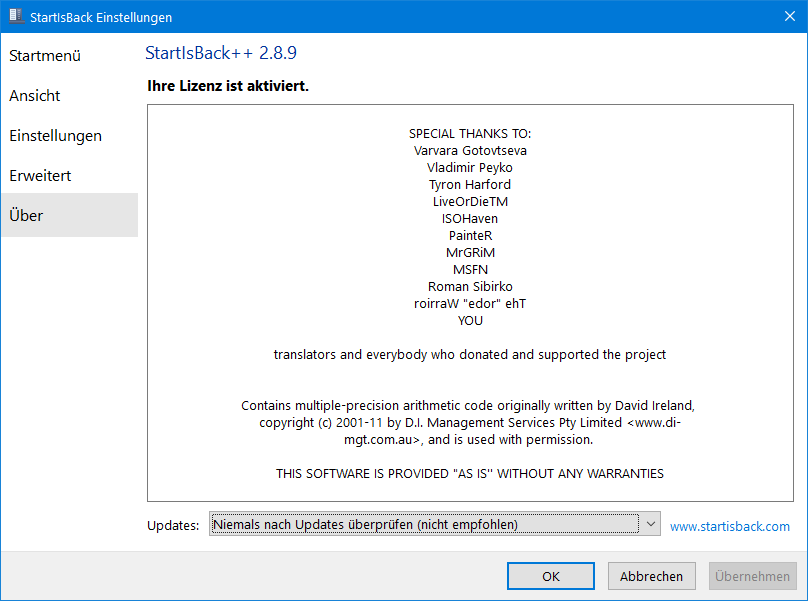This screenshot has width=808, height=601.
Task: Click the YOU credit line
Action: click(x=470, y=321)
